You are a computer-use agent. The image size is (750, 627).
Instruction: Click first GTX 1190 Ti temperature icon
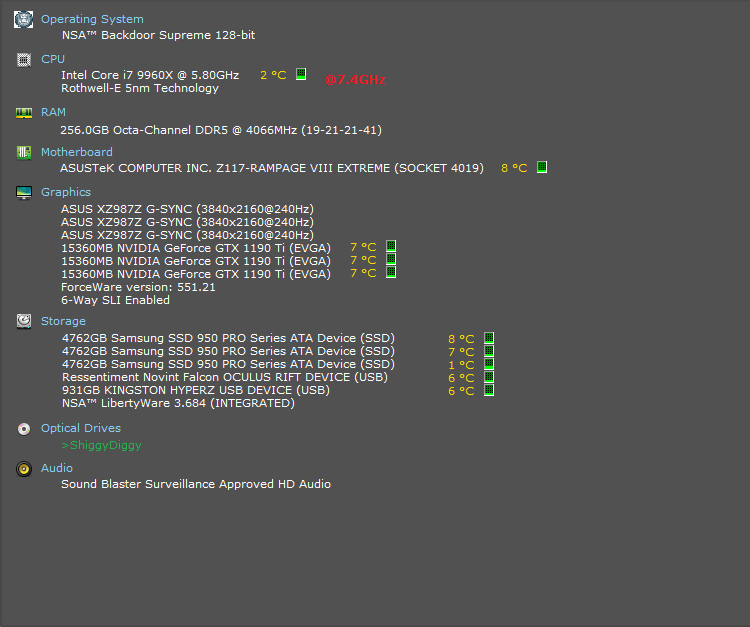(391, 246)
